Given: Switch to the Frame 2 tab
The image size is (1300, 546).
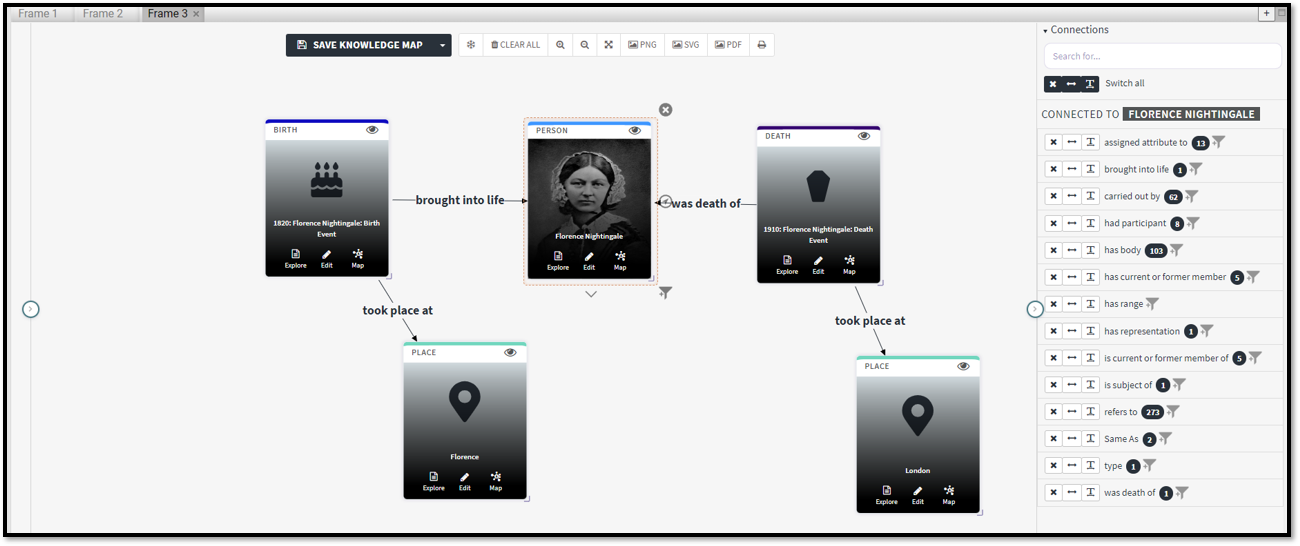Looking at the screenshot, I should [x=103, y=14].
